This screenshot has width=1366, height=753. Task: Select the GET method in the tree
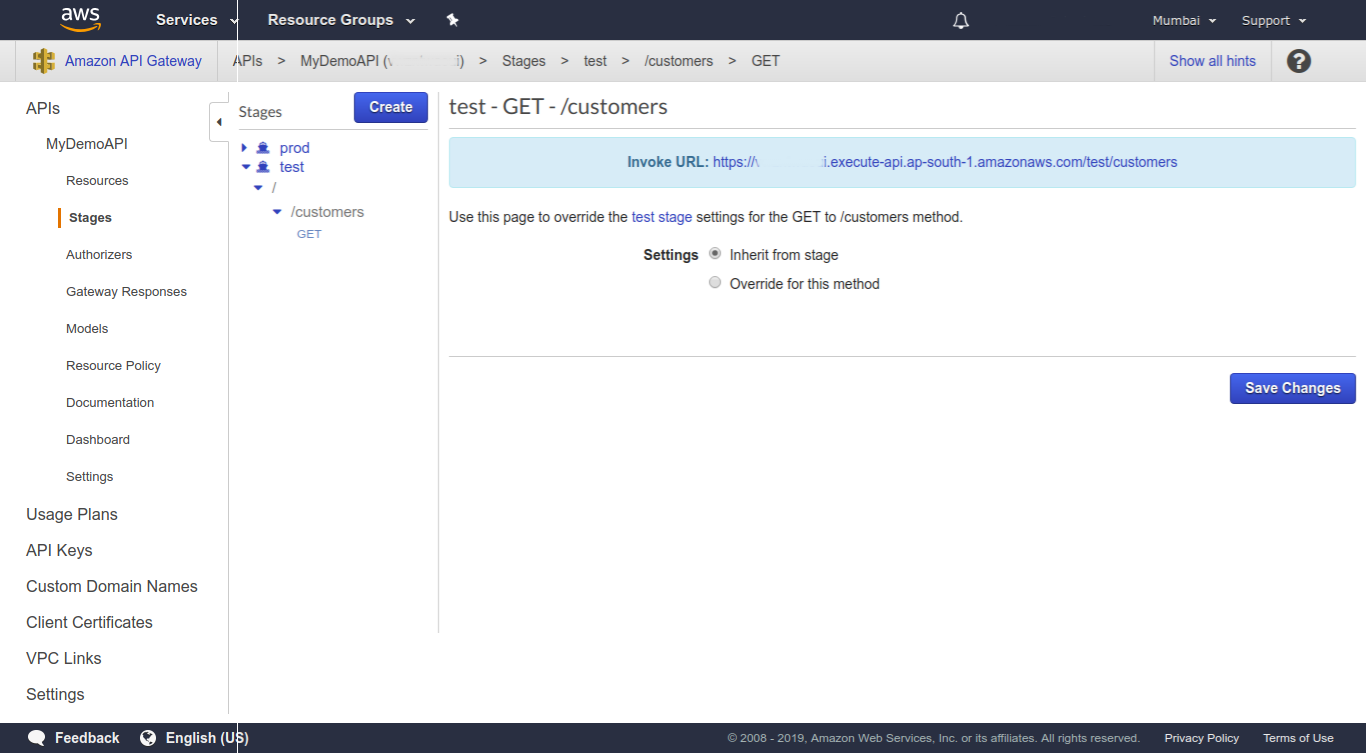point(309,234)
